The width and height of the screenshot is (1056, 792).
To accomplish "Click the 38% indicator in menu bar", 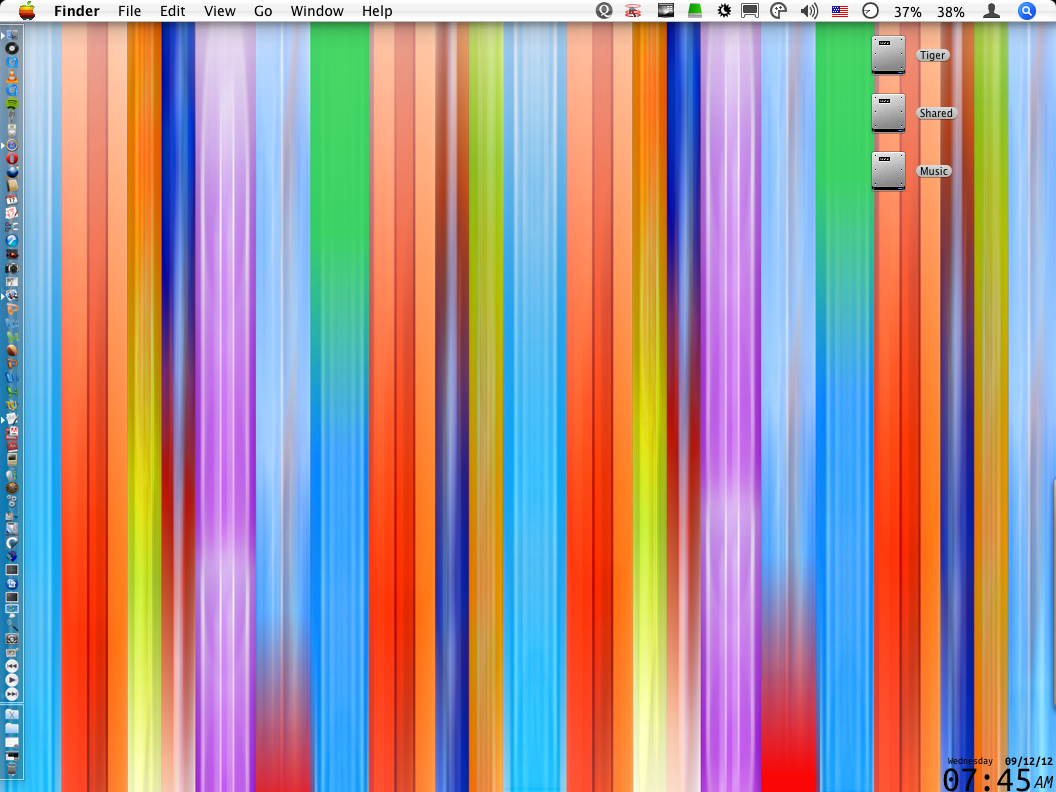I will (x=950, y=11).
